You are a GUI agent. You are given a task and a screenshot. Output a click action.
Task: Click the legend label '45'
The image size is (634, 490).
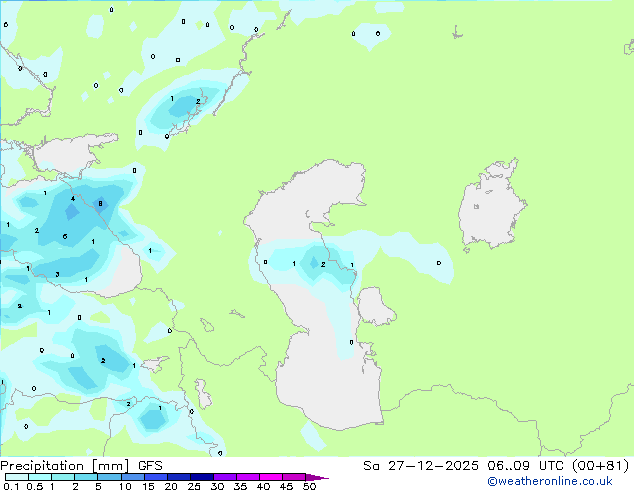pos(286,486)
